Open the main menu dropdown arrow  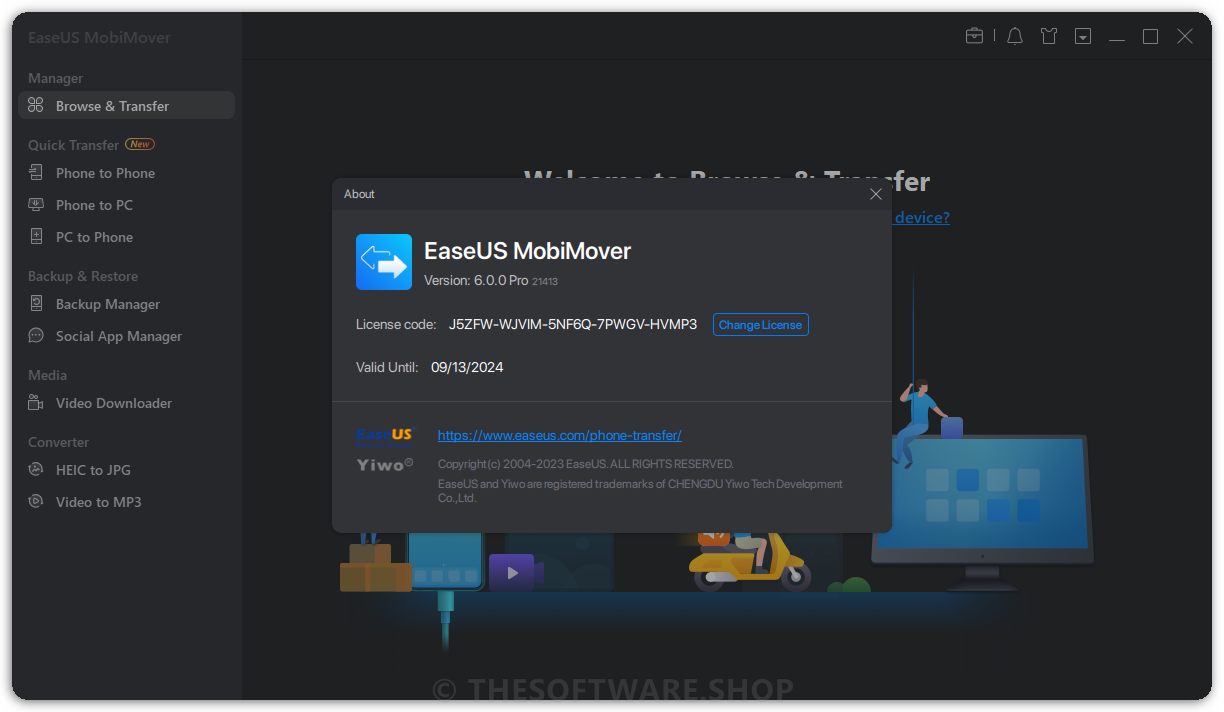coord(1082,35)
